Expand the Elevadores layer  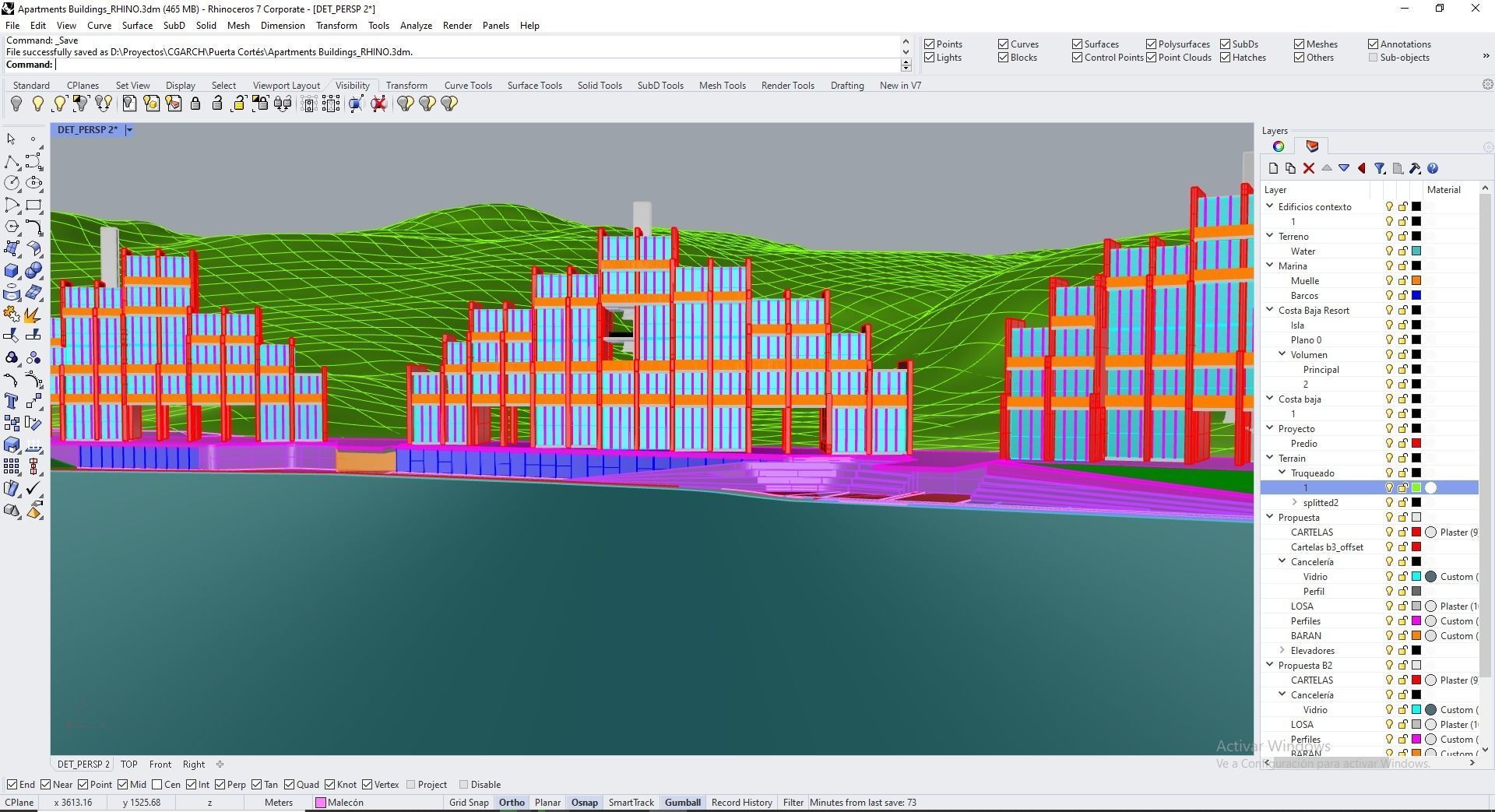pyautogui.click(x=1282, y=650)
